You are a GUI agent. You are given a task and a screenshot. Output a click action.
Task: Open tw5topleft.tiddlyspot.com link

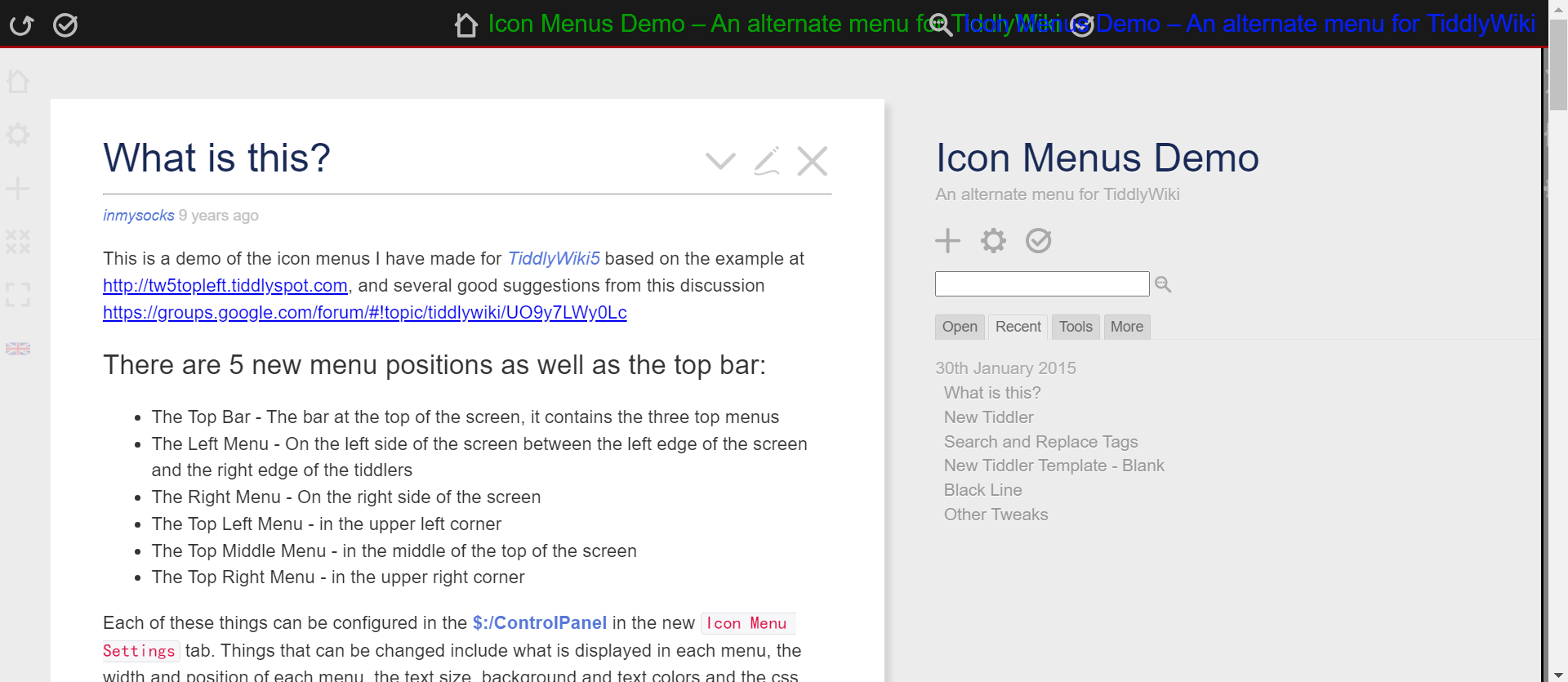(225, 286)
